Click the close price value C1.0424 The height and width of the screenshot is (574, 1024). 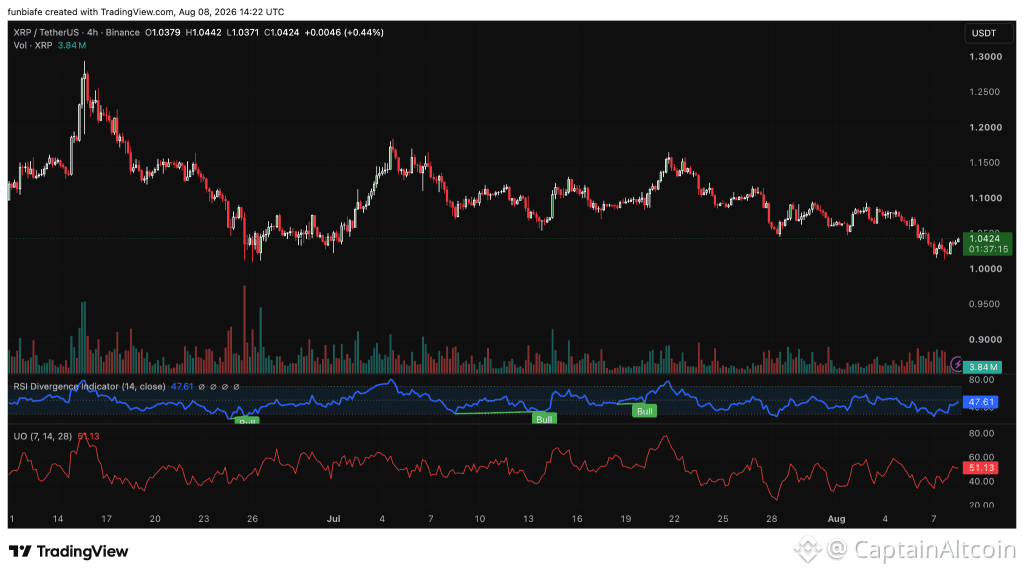(x=281, y=32)
